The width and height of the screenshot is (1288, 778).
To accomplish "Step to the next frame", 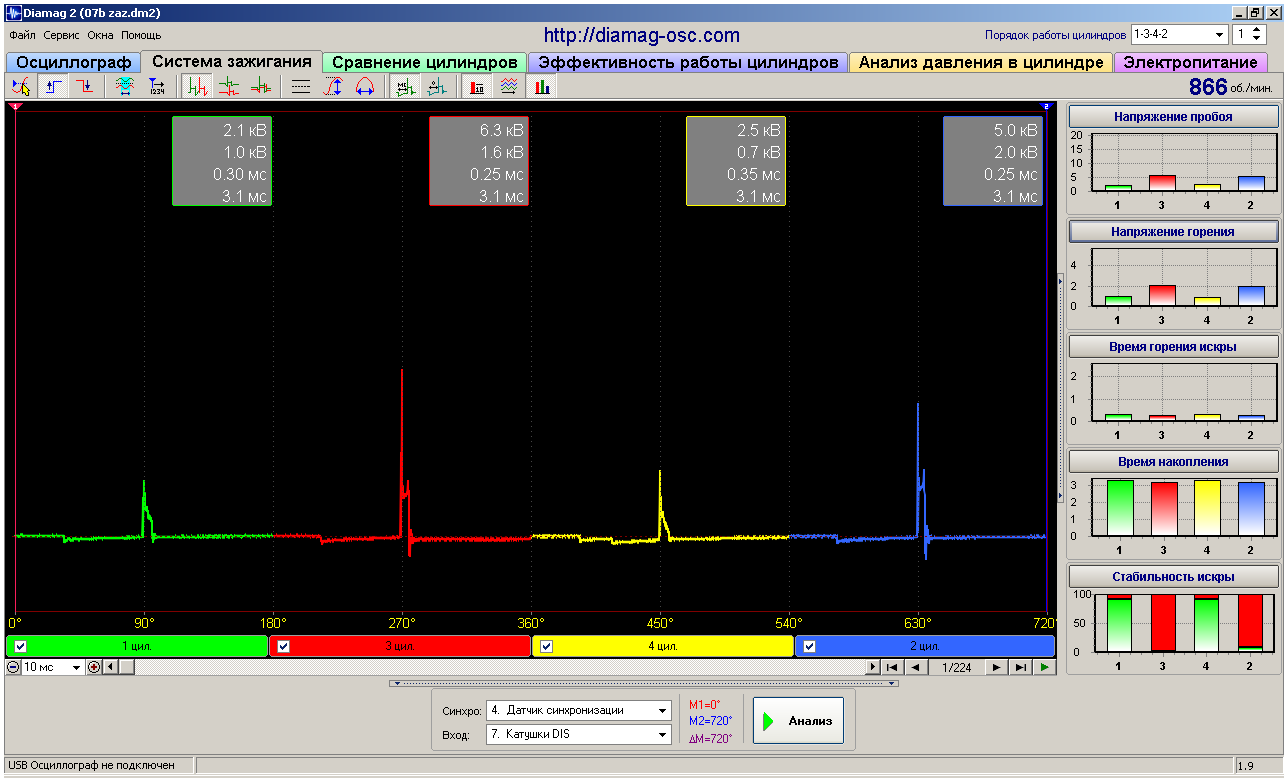I will click(x=997, y=667).
